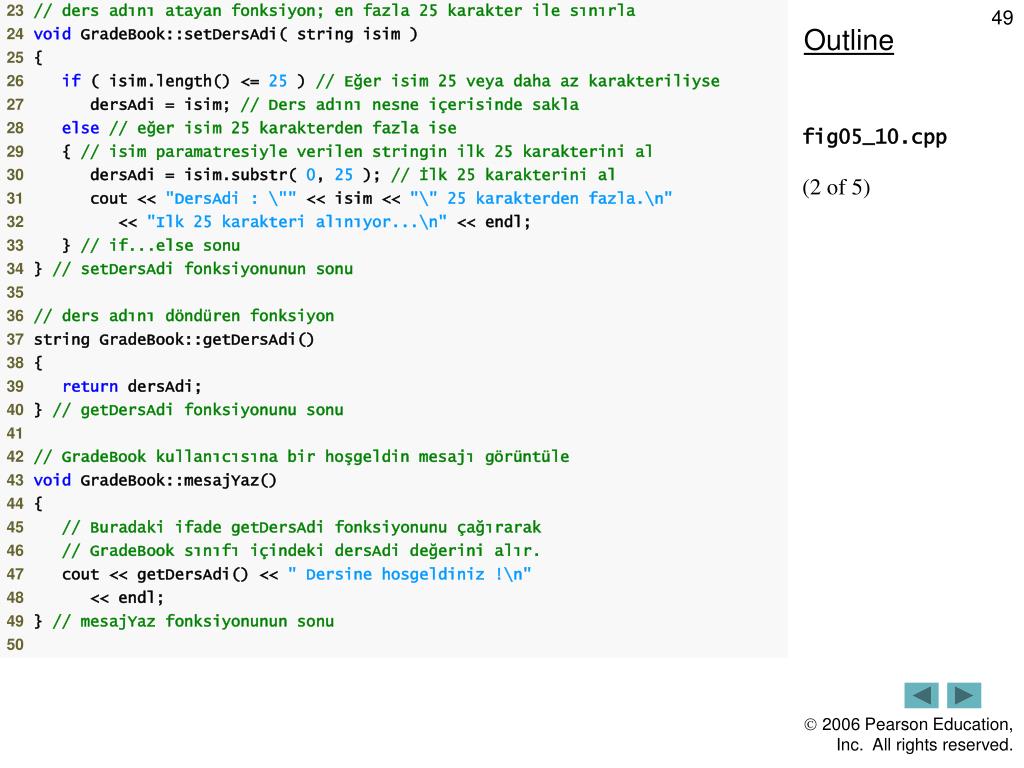1024x768 pixels.
Task: Go to the previous slide arrow
Action: (x=921, y=695)
